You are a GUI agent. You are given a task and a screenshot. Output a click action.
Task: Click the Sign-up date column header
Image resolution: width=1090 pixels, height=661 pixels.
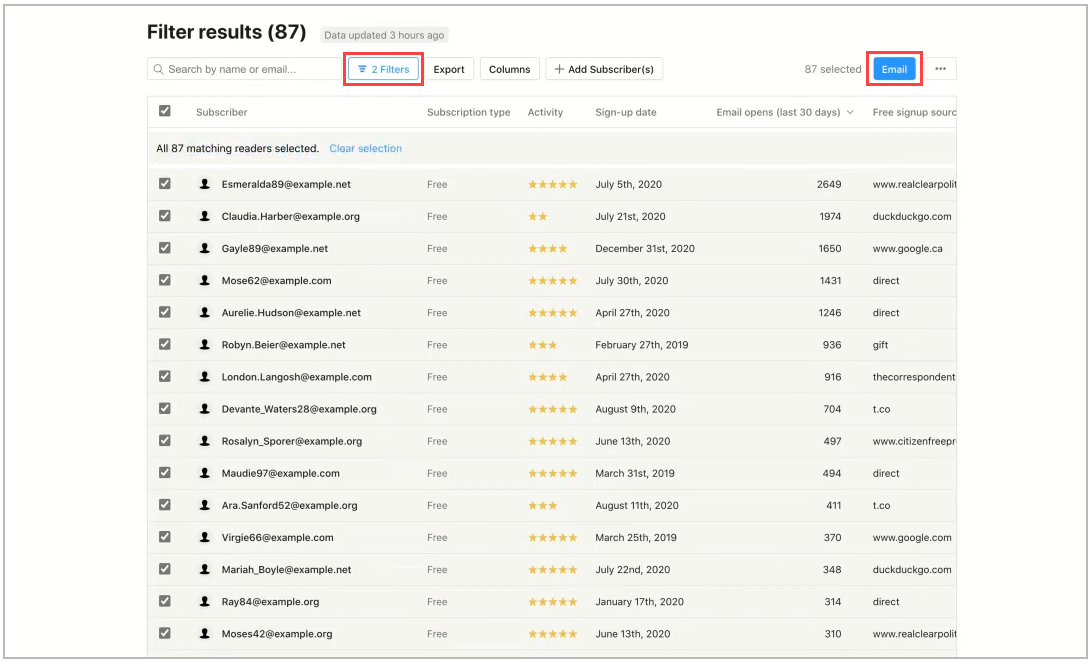[x=625, y=112]
